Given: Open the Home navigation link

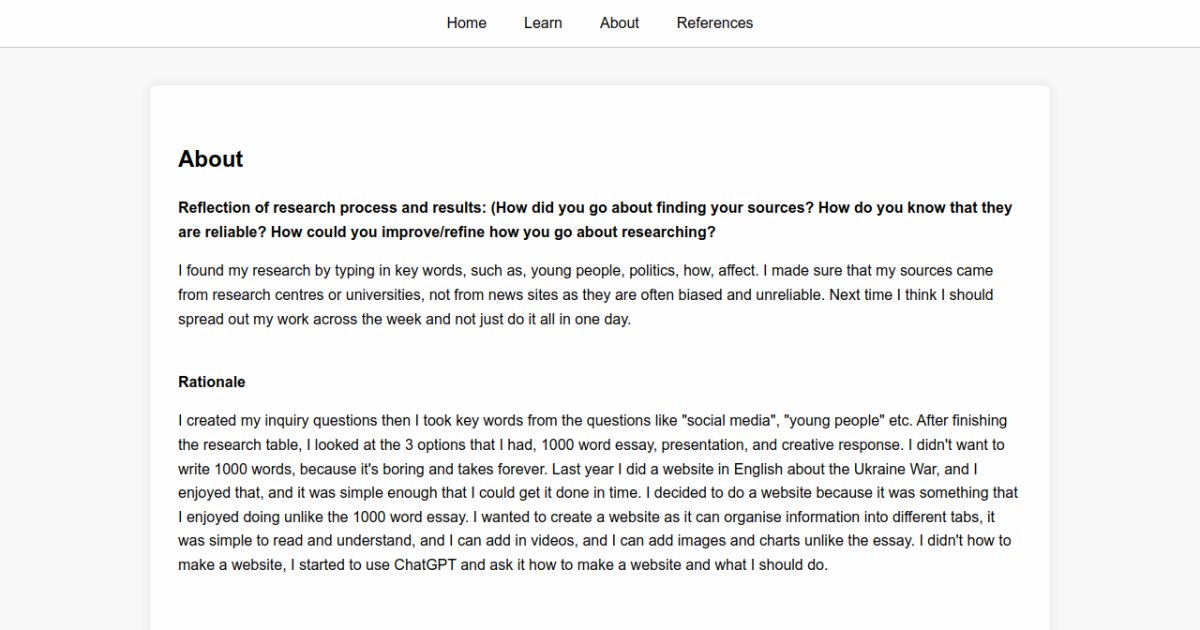Looking at the screenshot, I should 466,23.
